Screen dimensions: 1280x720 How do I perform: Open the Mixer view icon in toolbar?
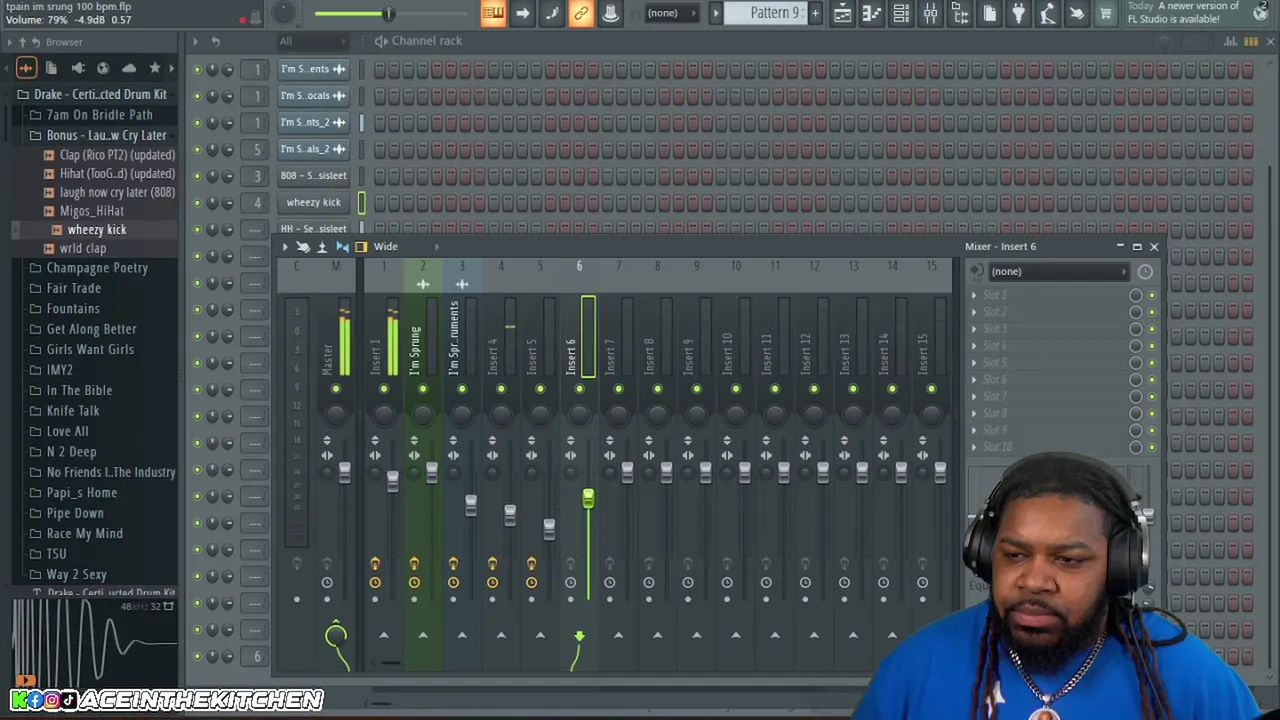point(930,13)
